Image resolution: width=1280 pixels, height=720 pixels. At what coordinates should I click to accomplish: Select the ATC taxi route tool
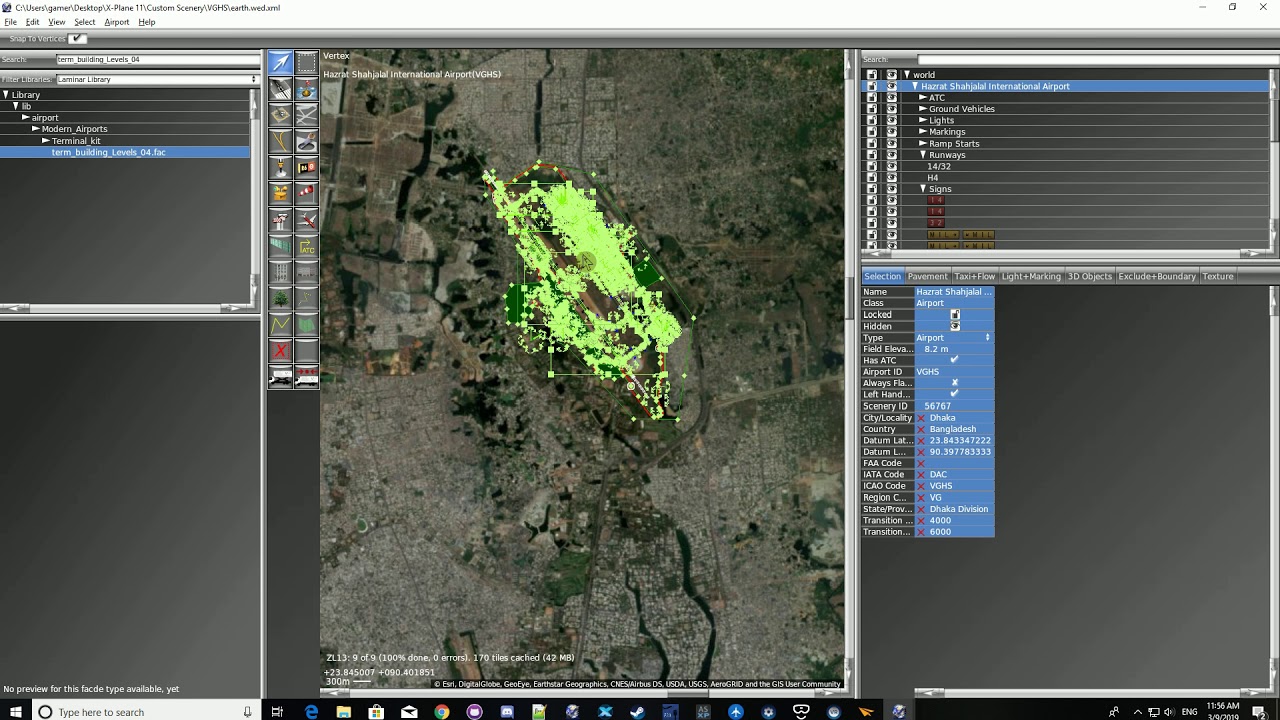tap(306, 246)
